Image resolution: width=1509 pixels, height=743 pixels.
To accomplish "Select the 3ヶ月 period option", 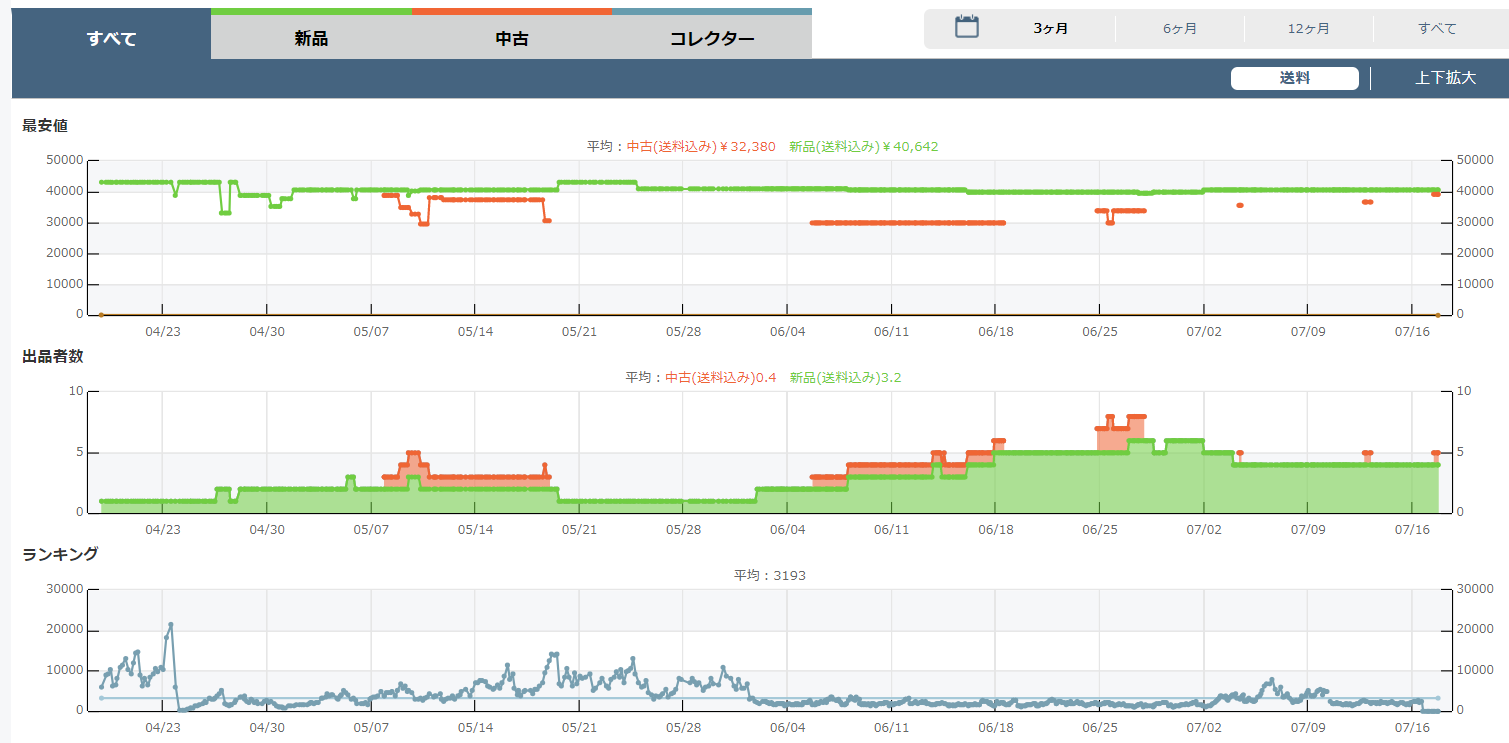I will 1051,29.
